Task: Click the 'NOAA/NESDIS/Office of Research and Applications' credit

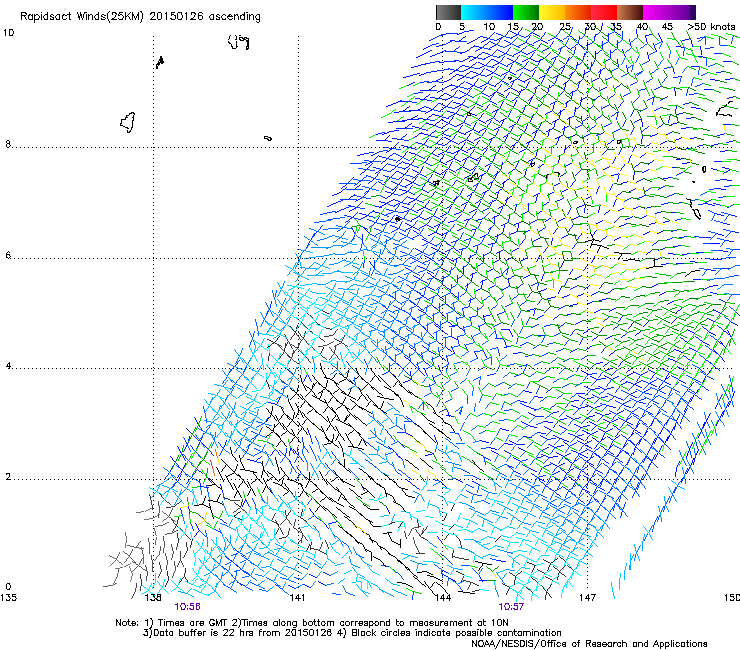Action: click(x=589, y=644)
